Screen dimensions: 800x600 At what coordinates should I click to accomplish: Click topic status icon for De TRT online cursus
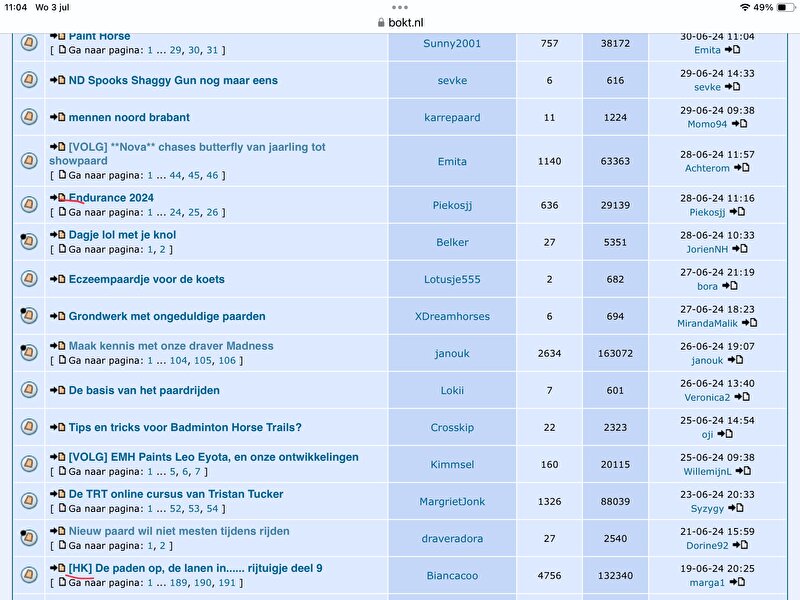pyautogui.click(x=29, y=501)
